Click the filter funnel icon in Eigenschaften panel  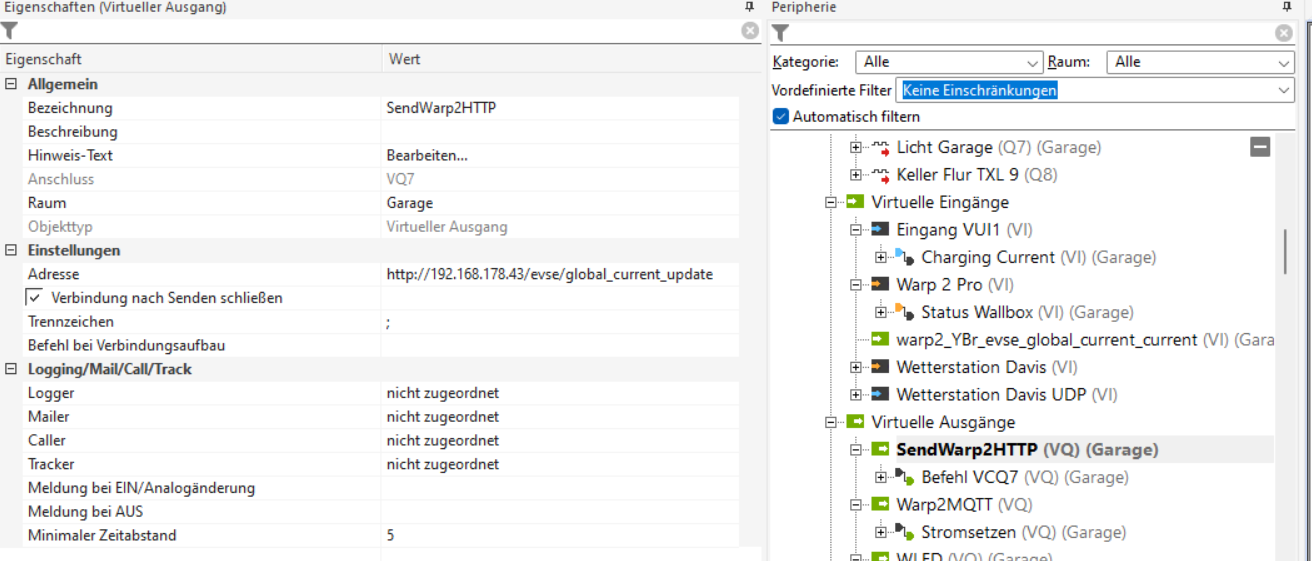click(x=10, y=31)
